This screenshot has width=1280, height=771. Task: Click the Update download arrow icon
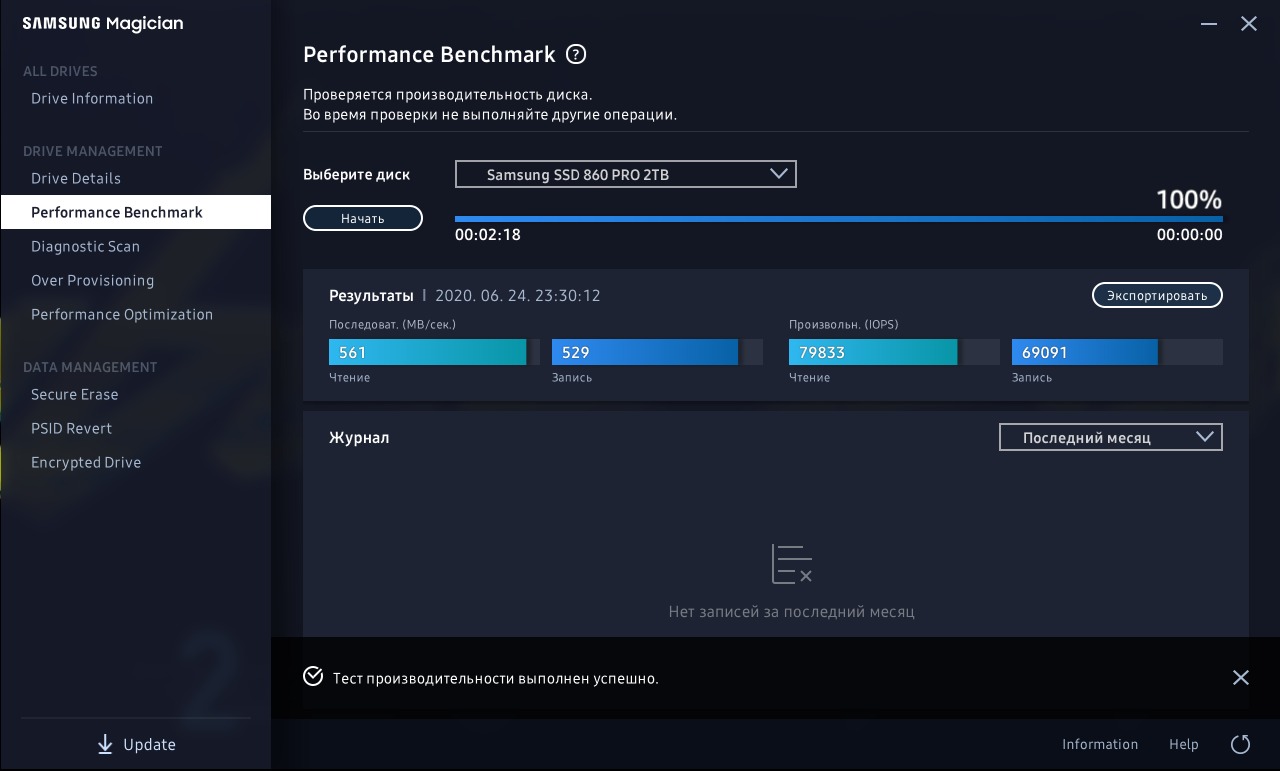coord(105,745)
